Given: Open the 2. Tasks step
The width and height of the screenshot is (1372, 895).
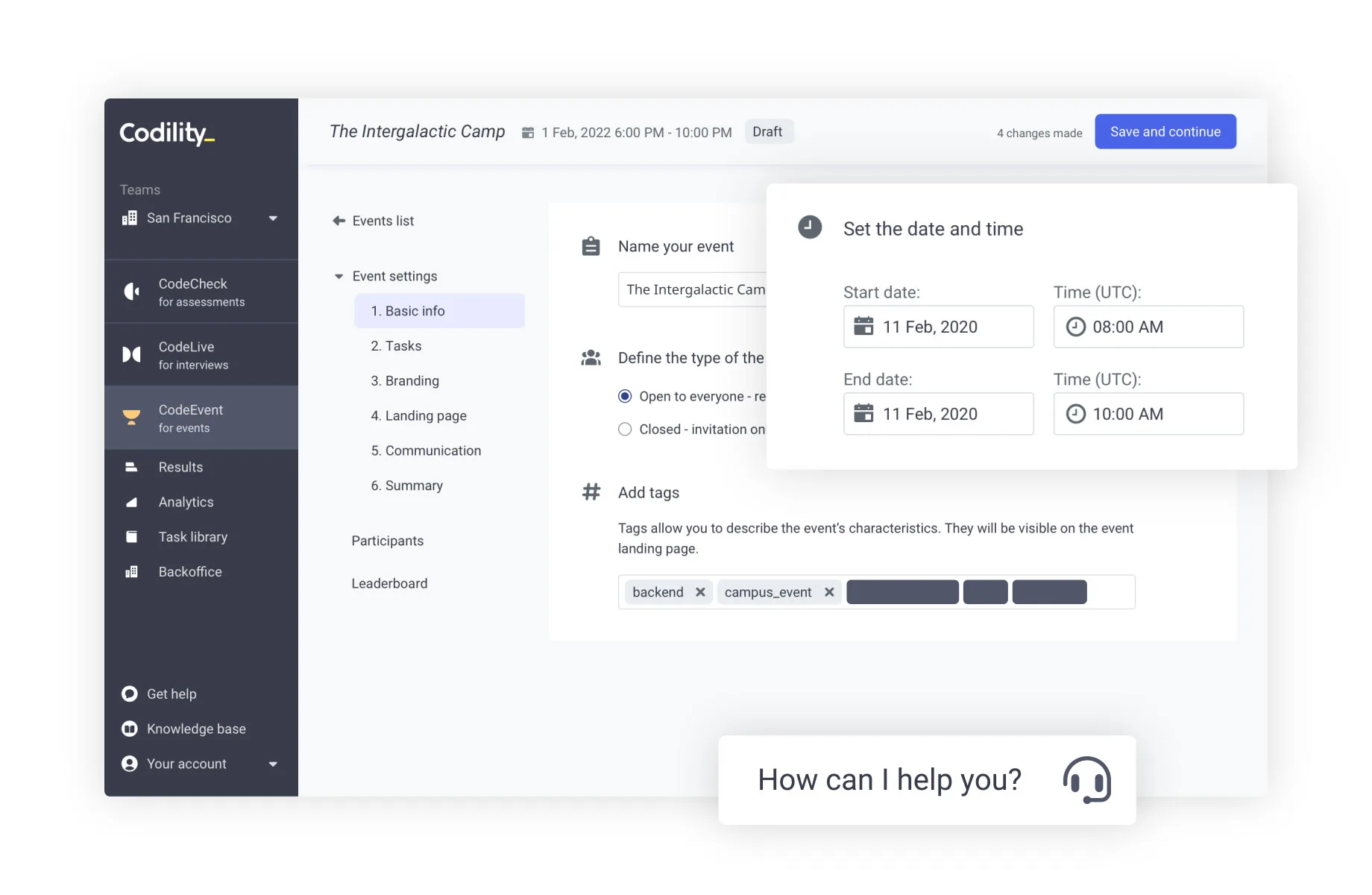Looking at the screenshot, I should (x=396, y=346).
